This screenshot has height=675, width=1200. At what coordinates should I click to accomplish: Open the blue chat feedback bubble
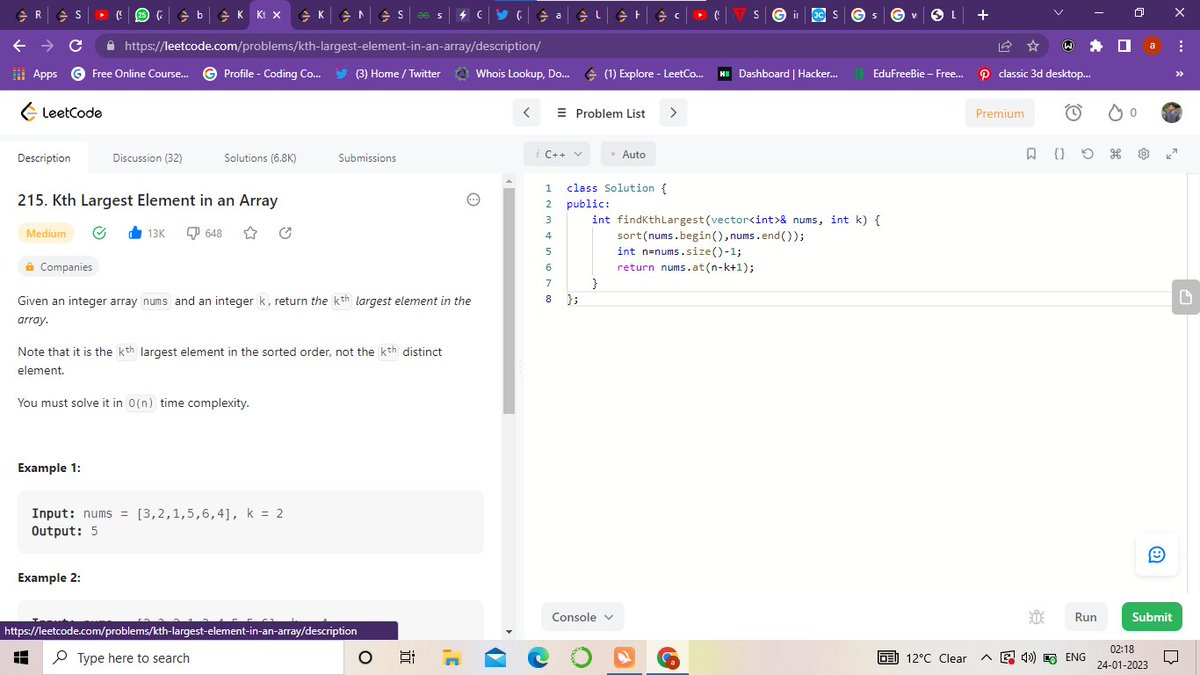pyautogui.click(x=1157, y=553)
